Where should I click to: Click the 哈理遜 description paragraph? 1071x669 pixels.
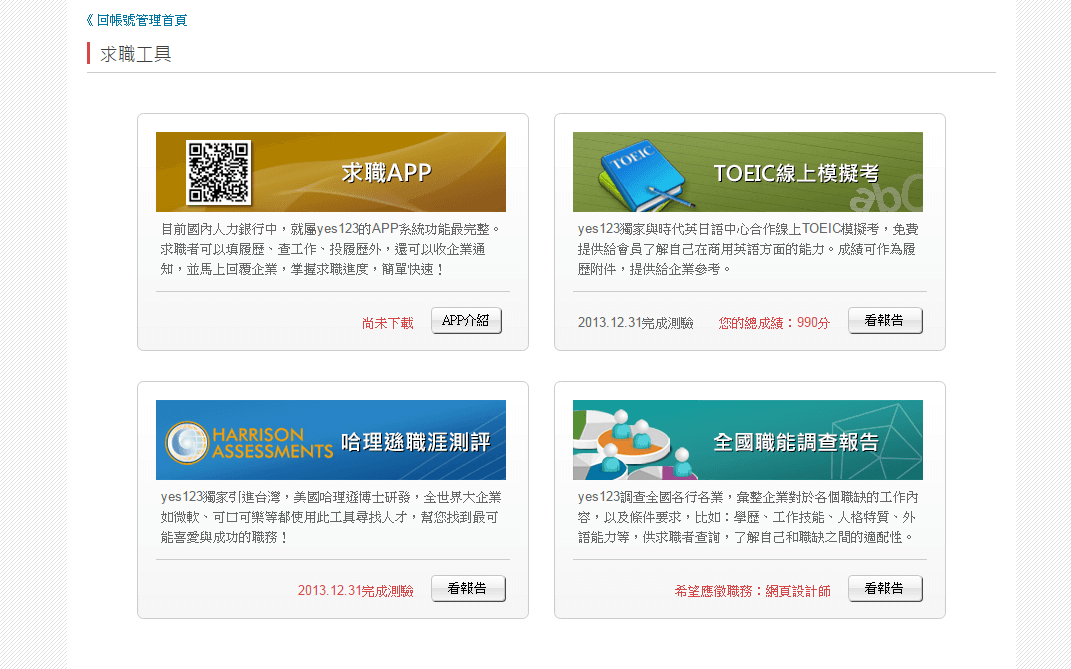331,517
